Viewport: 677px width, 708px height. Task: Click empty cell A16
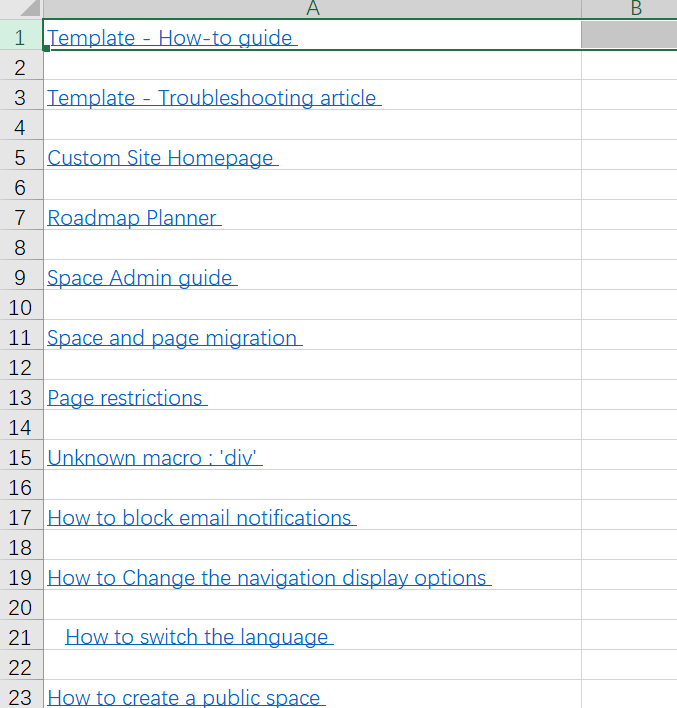(312, 484)
